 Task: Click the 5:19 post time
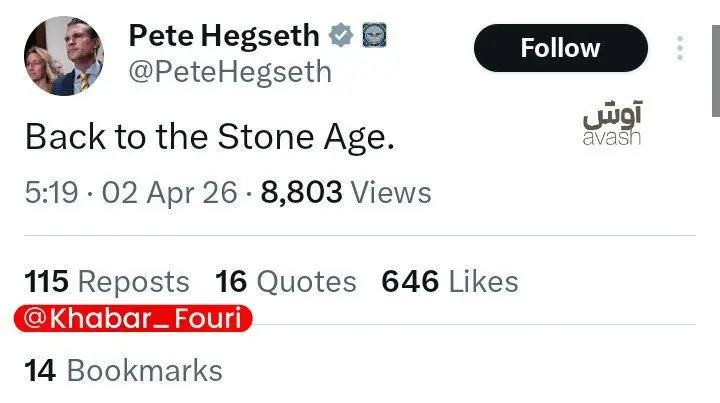[x=51, y=191]
